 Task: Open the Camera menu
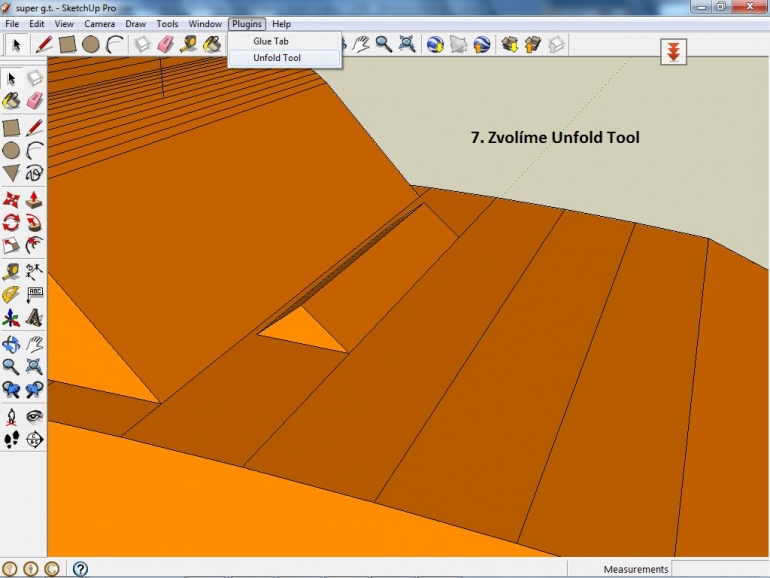click(99, 24)
